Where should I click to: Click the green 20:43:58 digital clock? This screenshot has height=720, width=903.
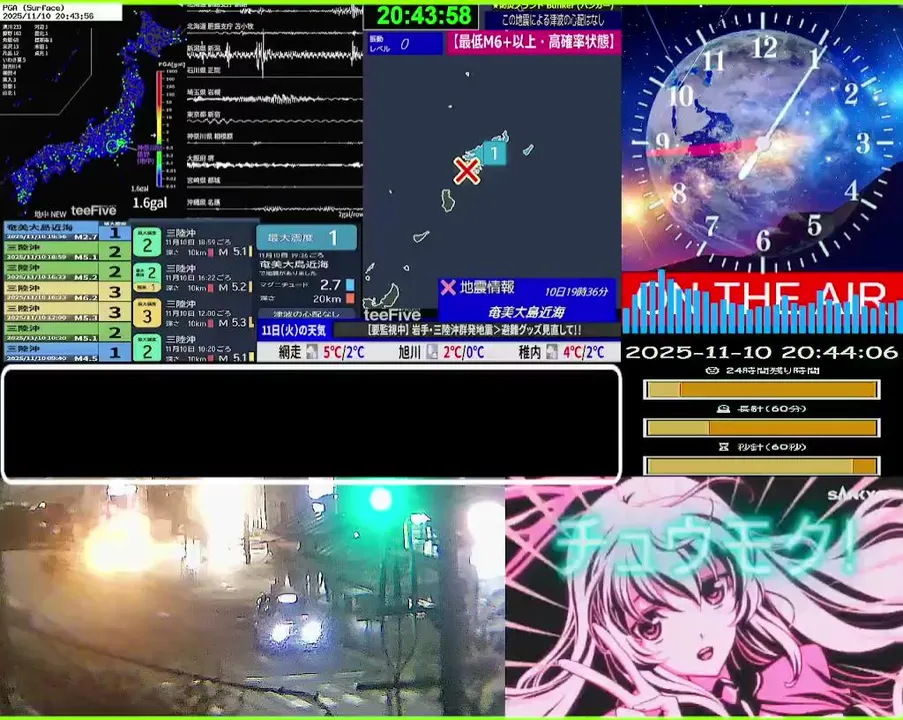click(423, 16)
